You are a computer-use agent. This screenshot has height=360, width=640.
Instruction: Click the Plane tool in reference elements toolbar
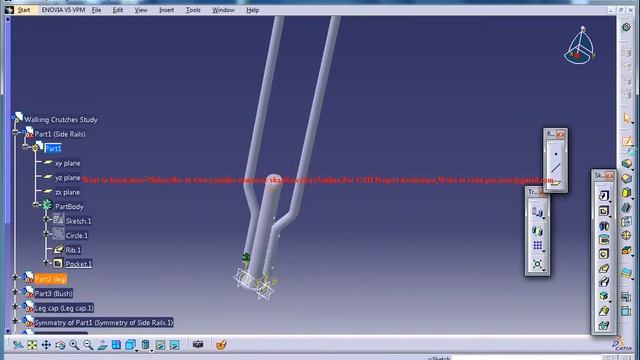click(x=556, y=183)
